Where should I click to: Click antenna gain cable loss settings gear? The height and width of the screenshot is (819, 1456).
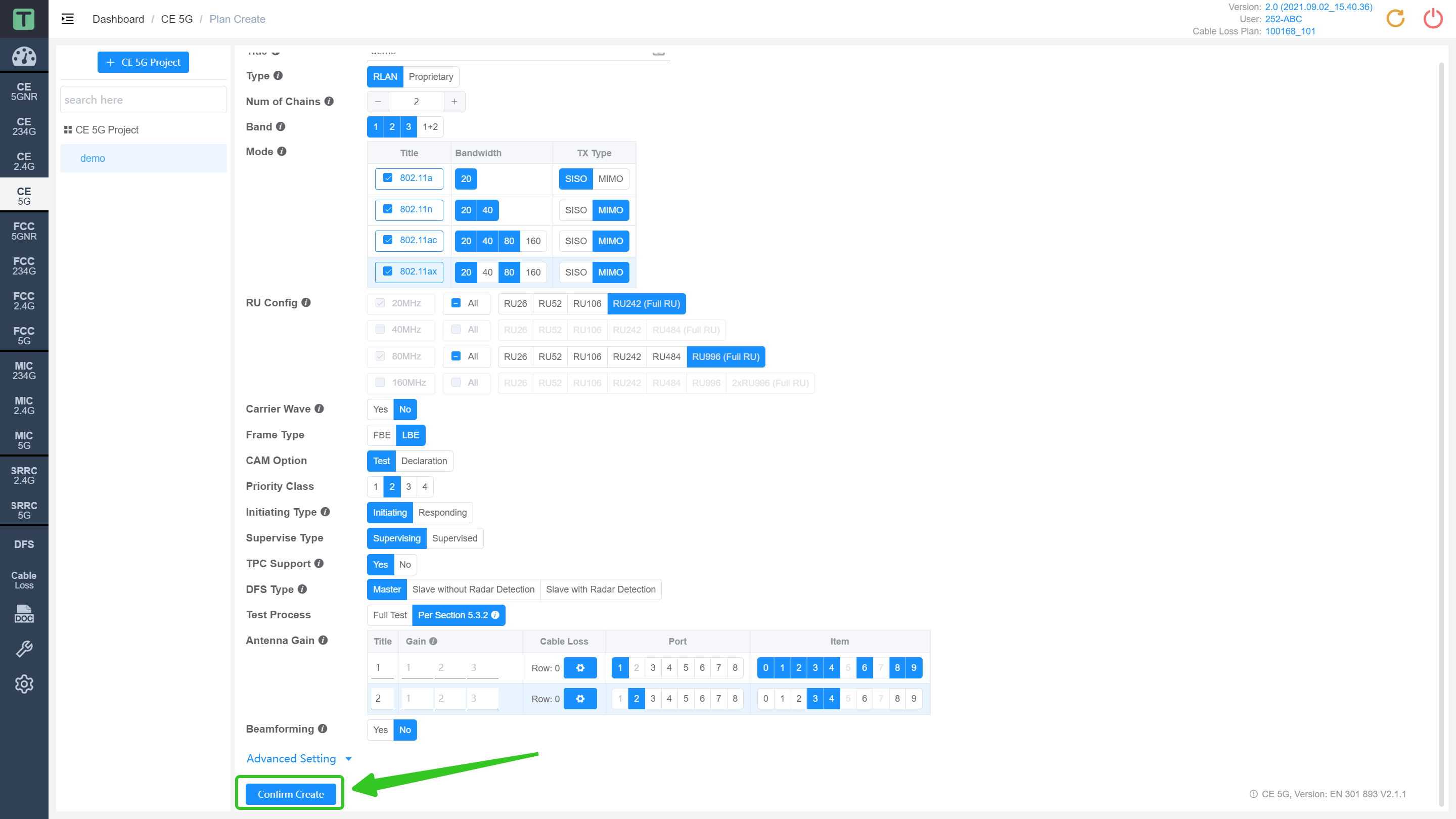click(x=581, y=667)
